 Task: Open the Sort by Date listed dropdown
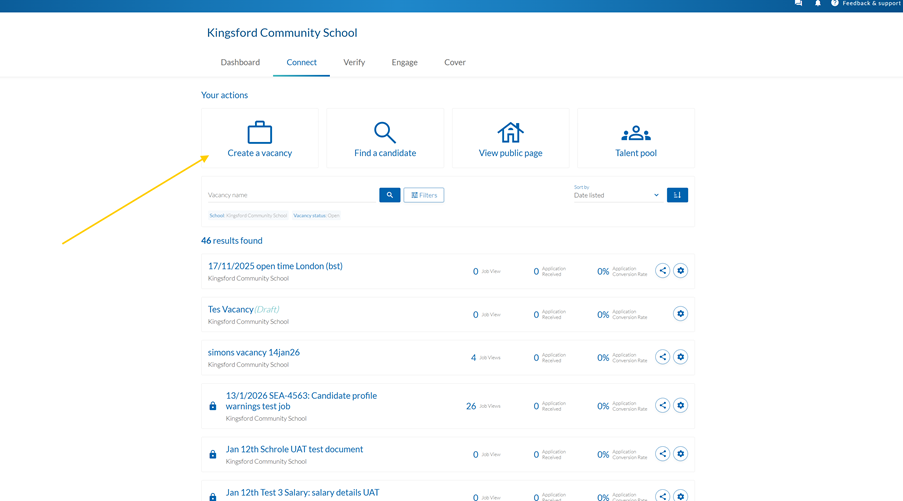616,195
